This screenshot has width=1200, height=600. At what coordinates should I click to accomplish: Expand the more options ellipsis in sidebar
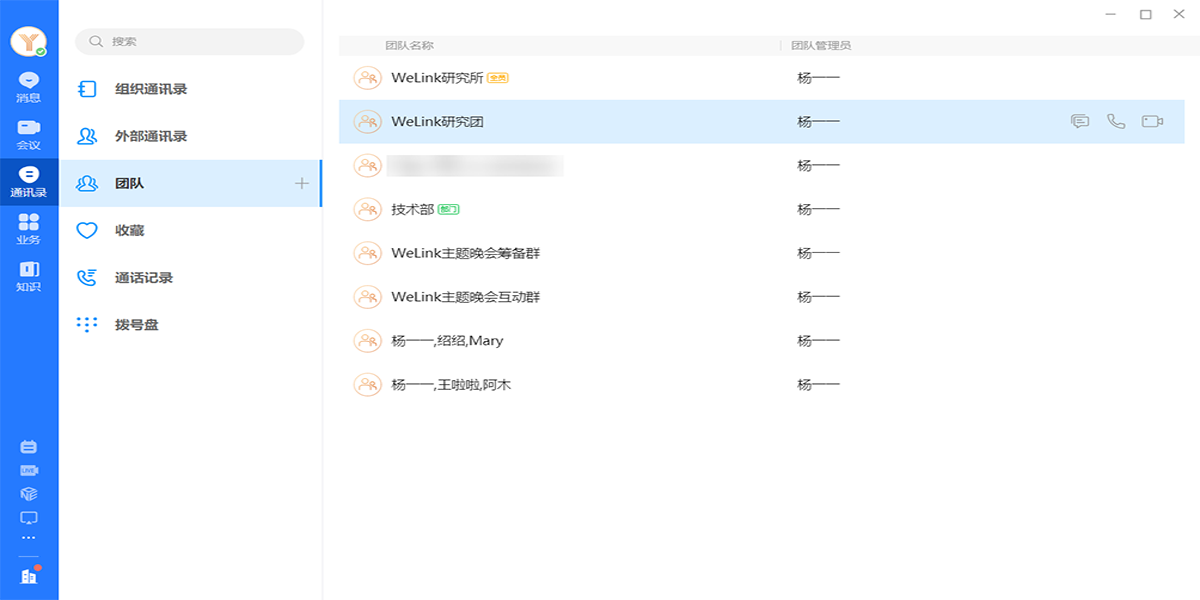pos(29,538)
